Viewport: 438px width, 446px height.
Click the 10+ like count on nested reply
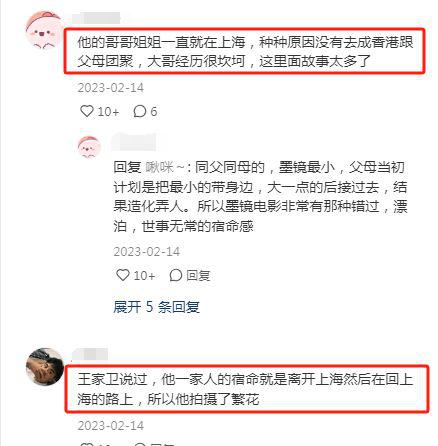pos(144,275)
